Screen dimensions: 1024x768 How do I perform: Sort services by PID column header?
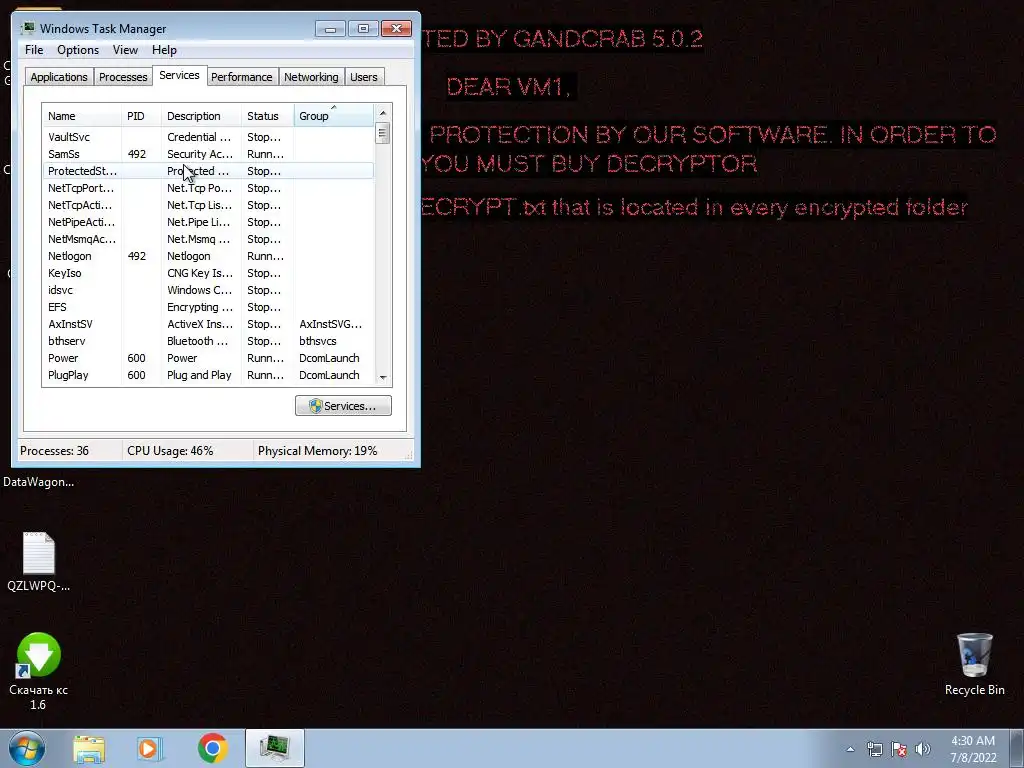(x=141, y=116)
